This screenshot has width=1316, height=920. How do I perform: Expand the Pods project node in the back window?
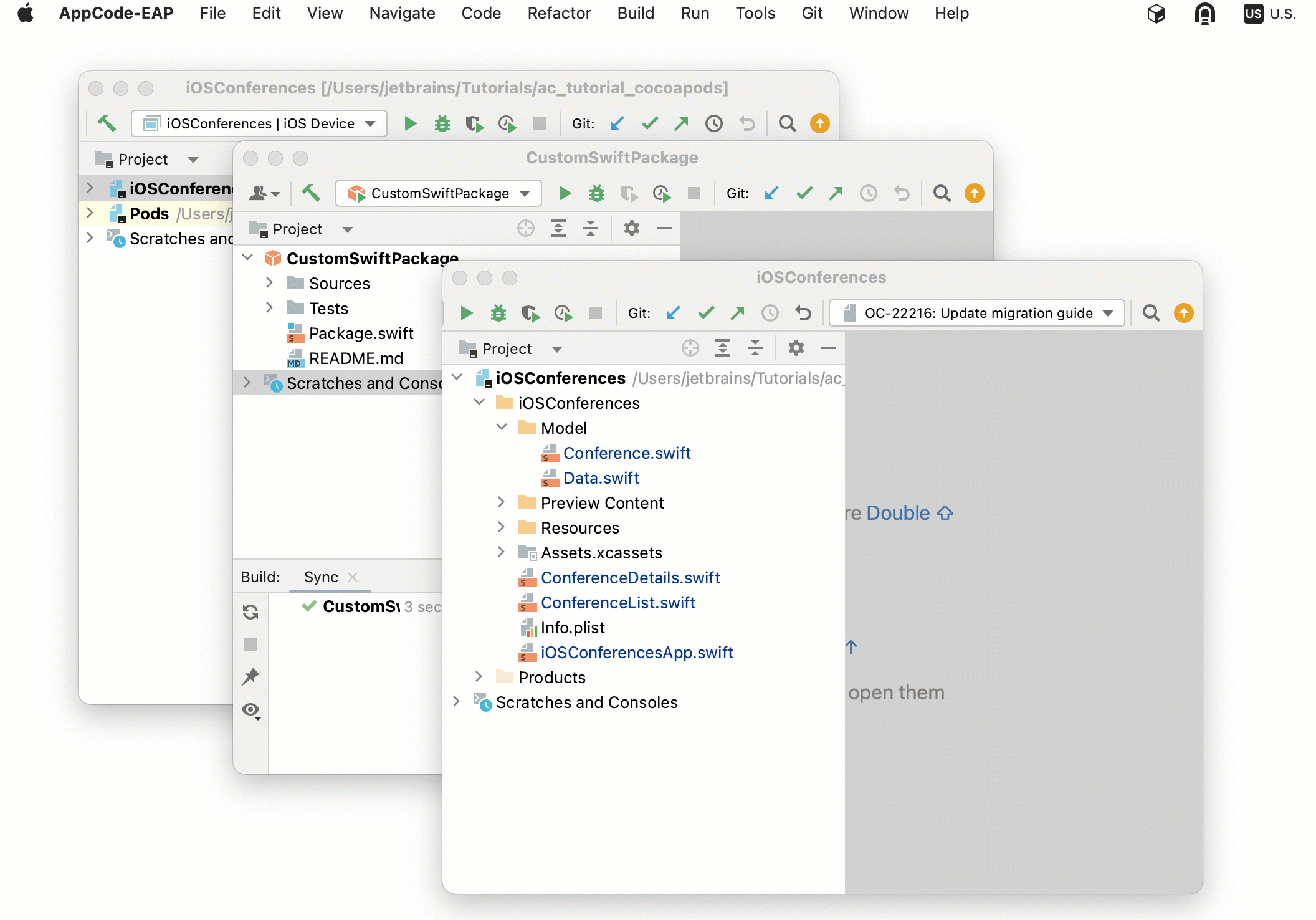(x=90, y=213)
